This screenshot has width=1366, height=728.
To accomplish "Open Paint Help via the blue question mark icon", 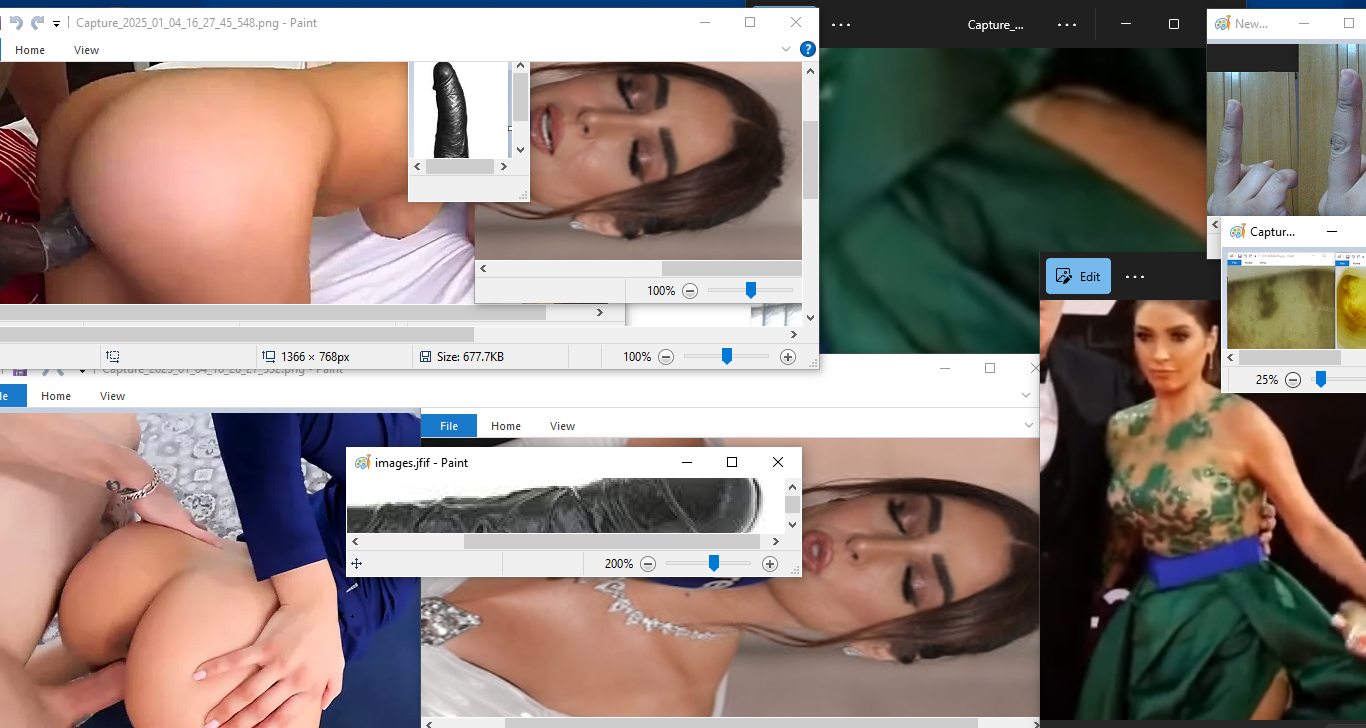I will point(808,49).
